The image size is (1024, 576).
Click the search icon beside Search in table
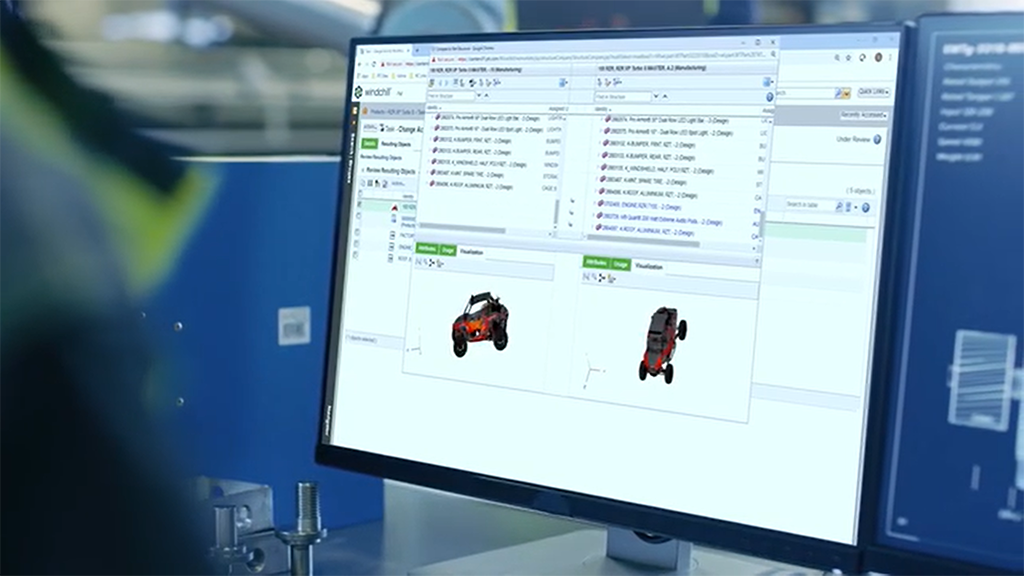[839, 206]
